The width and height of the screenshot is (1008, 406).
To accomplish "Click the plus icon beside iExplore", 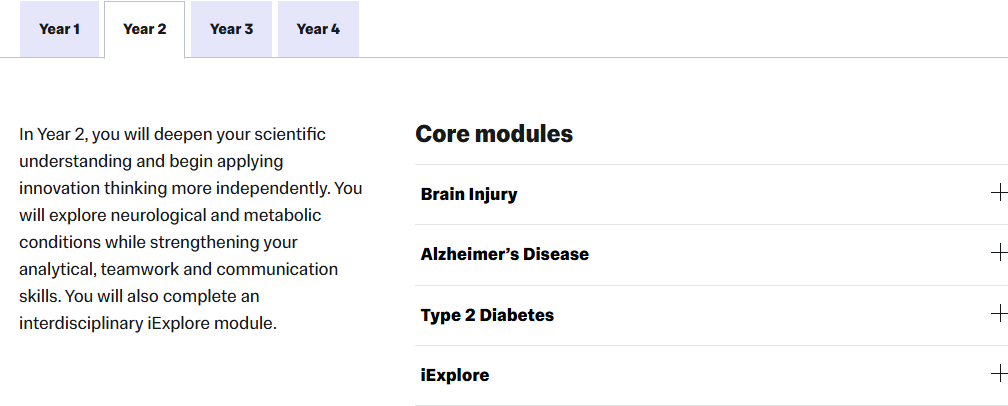I will pos(998,375).
